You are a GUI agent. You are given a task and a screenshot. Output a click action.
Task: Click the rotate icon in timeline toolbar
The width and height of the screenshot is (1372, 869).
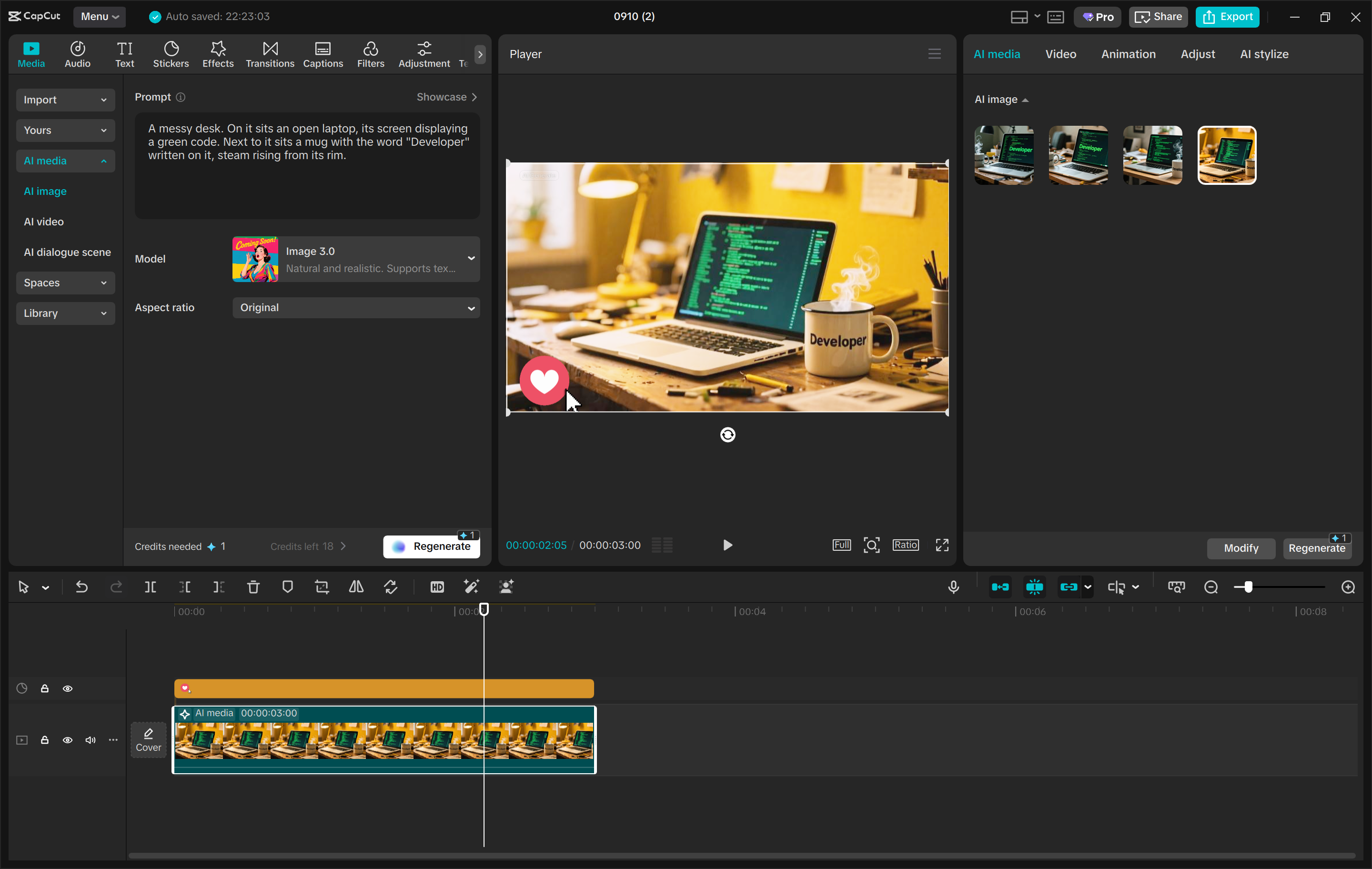[391, 587]
